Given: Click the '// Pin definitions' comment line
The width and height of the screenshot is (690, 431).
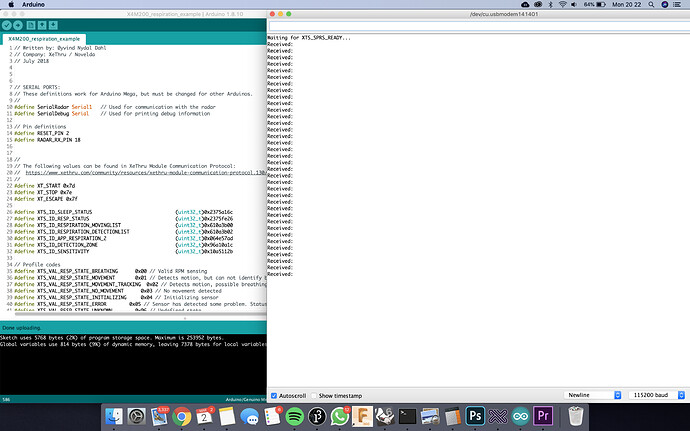Looking at the screenshot, I should pos(40,127).
